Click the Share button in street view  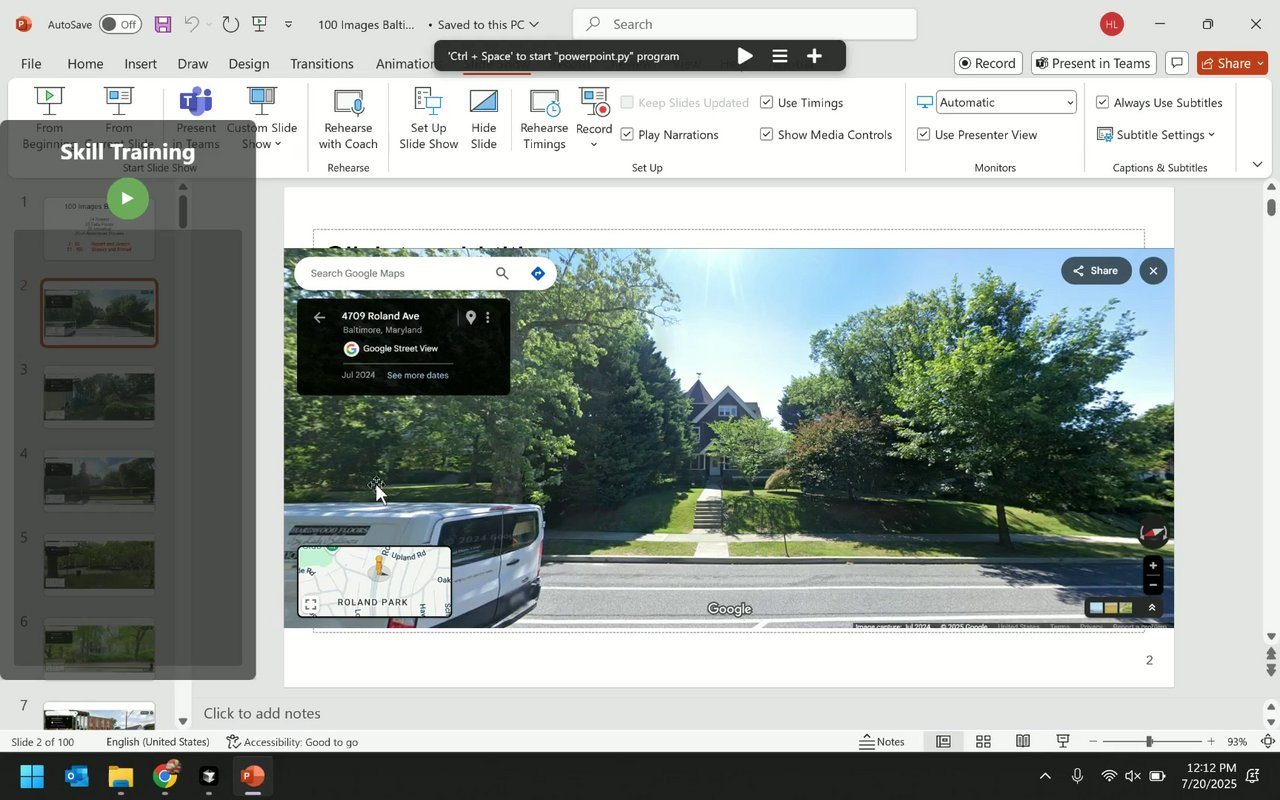[x=1096, y=270]
